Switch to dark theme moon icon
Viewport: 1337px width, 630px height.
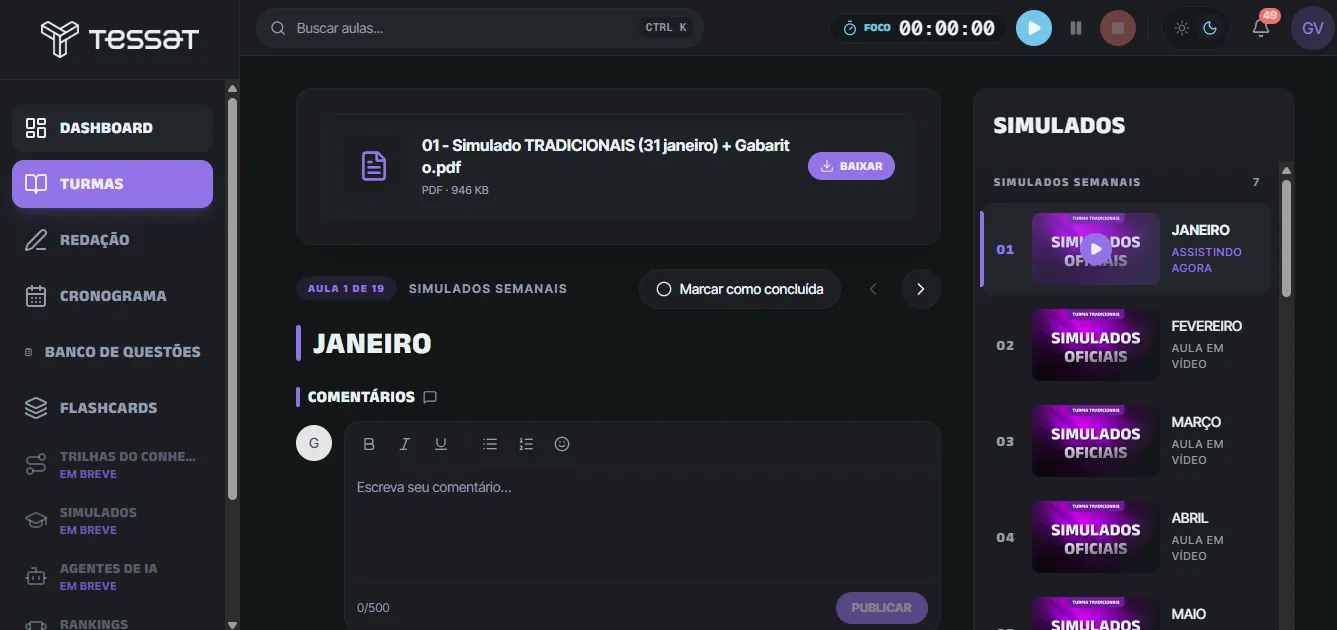[1210, 28]
